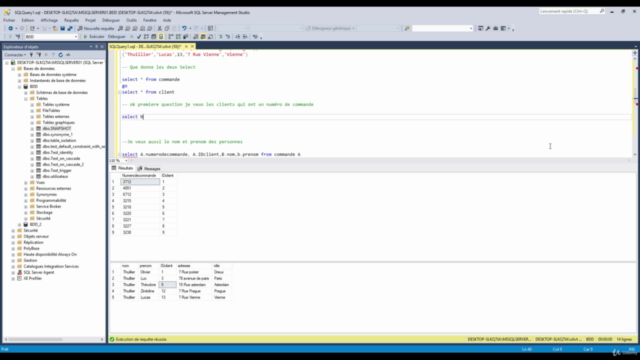Image resolution: width=640 pixels, height=360 pixels.
Task: Expand the Vues folder
Action: click(26, 182)
